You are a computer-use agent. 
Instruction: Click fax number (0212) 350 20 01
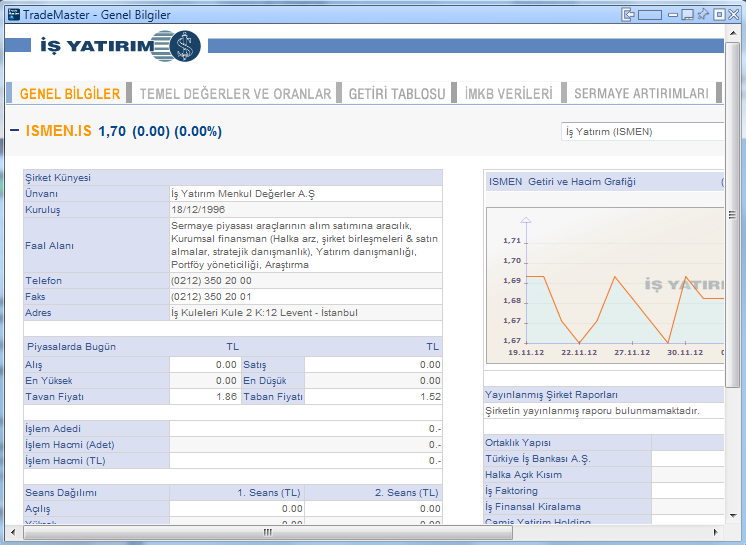[x=211, y=297]
